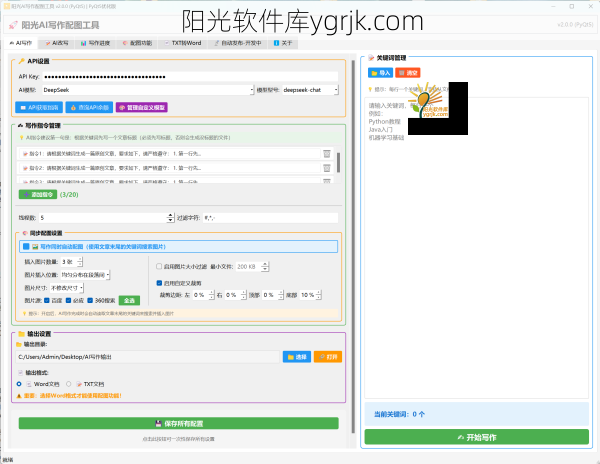Click the blue 选择 folder button

click(297, 357)
